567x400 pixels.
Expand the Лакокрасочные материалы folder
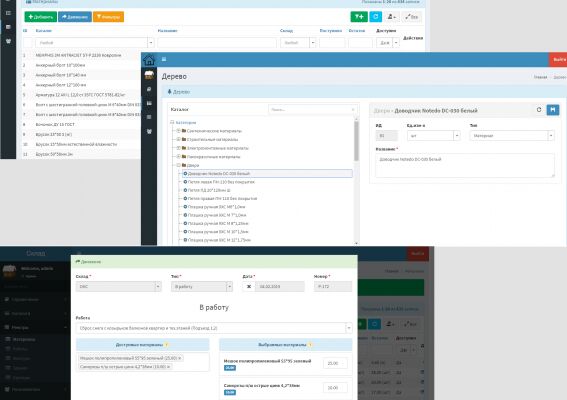click(178, 157)
